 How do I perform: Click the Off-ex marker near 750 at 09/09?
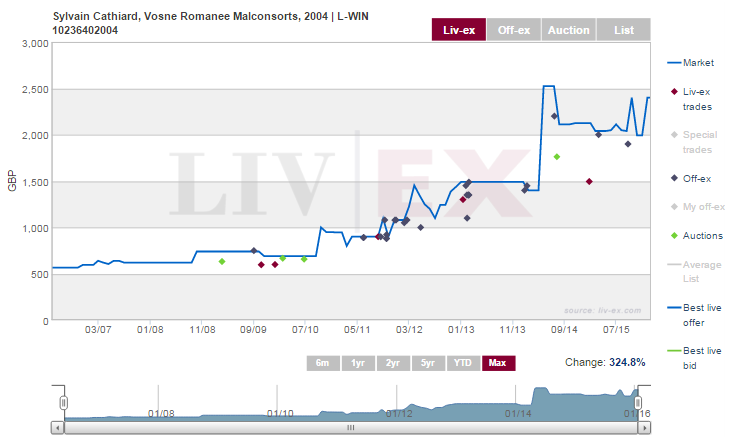tap(254, 250)
